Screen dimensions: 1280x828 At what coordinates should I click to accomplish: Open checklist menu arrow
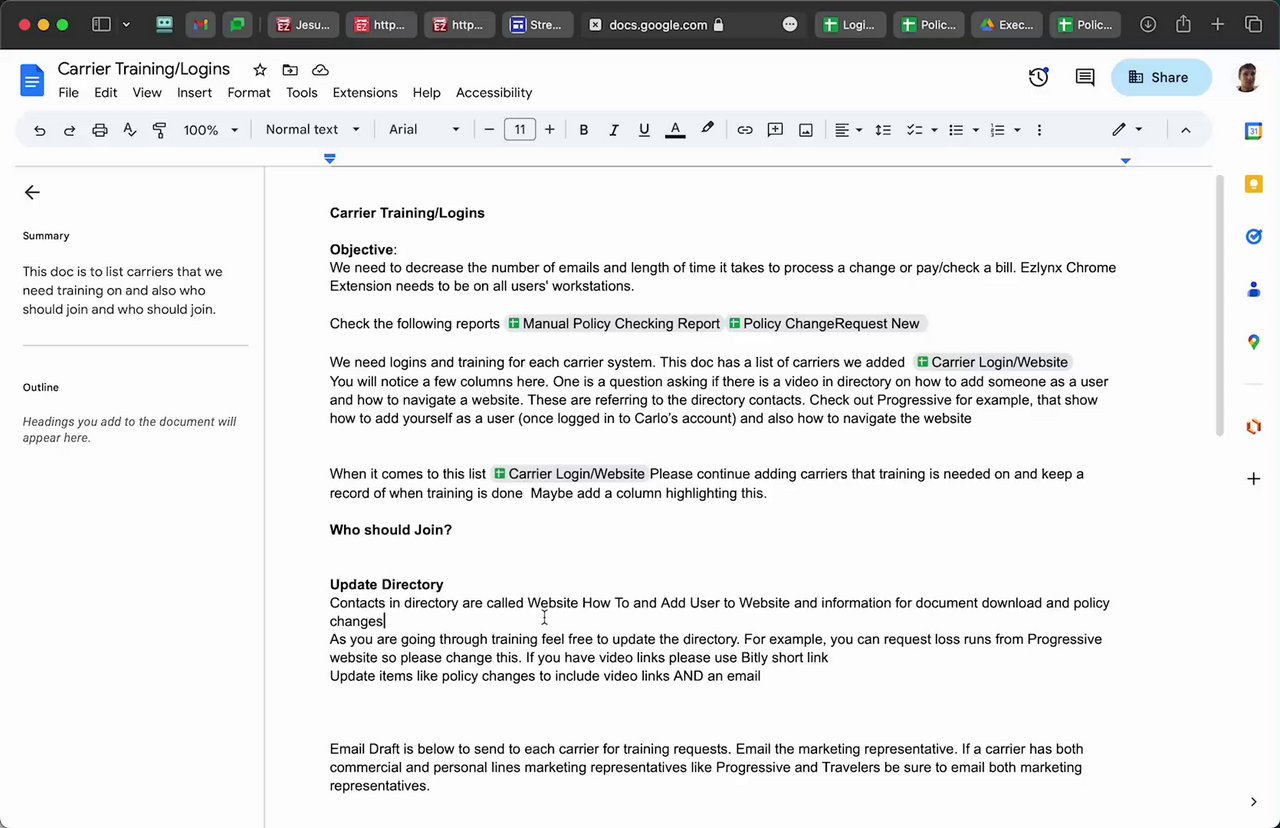(x=934, y=130)
